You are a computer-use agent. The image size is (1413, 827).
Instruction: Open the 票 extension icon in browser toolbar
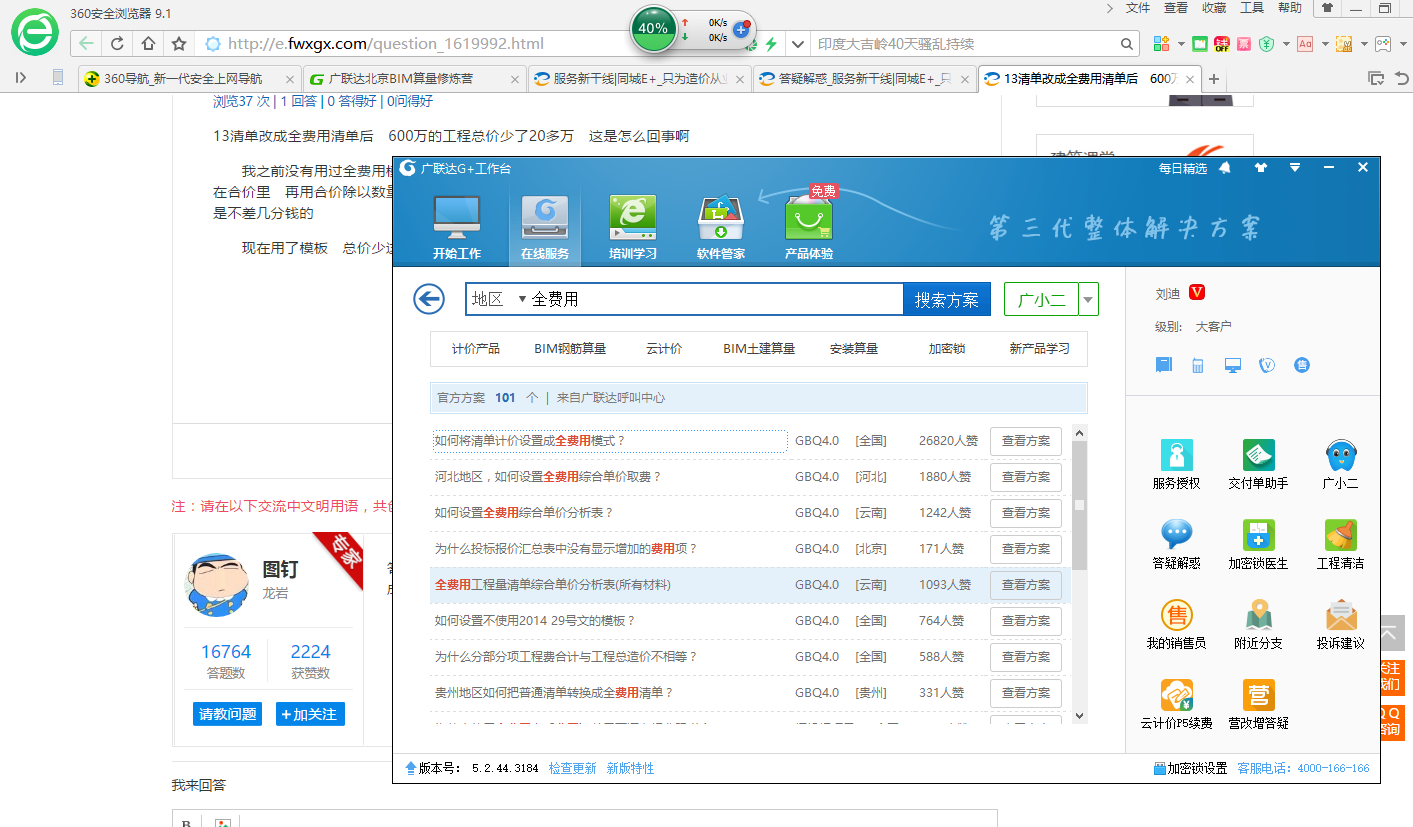click(1244, 44)
